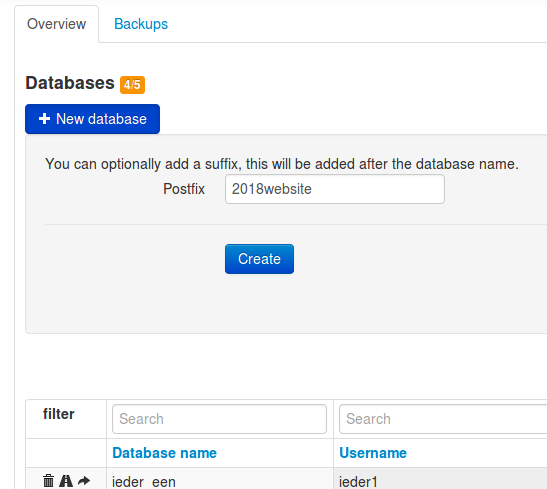Viewport: 547px width, 489px height.
Task: Open the Overview tab
Action: click(57, 24)
